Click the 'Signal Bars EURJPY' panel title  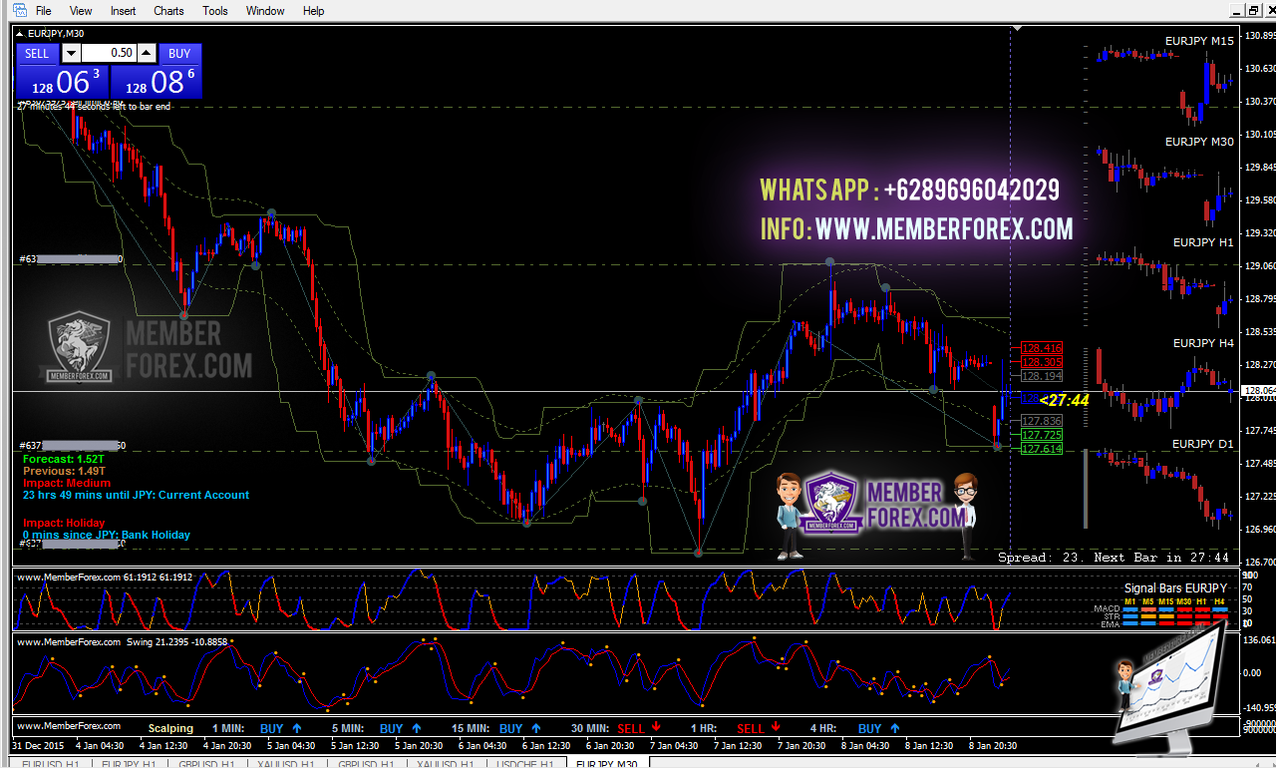point(1175,588)
